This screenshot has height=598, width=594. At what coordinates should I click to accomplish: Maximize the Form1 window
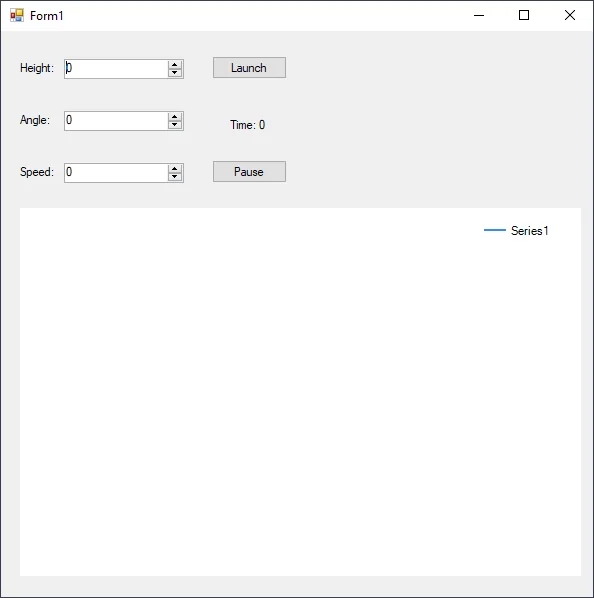click(524, 15)
